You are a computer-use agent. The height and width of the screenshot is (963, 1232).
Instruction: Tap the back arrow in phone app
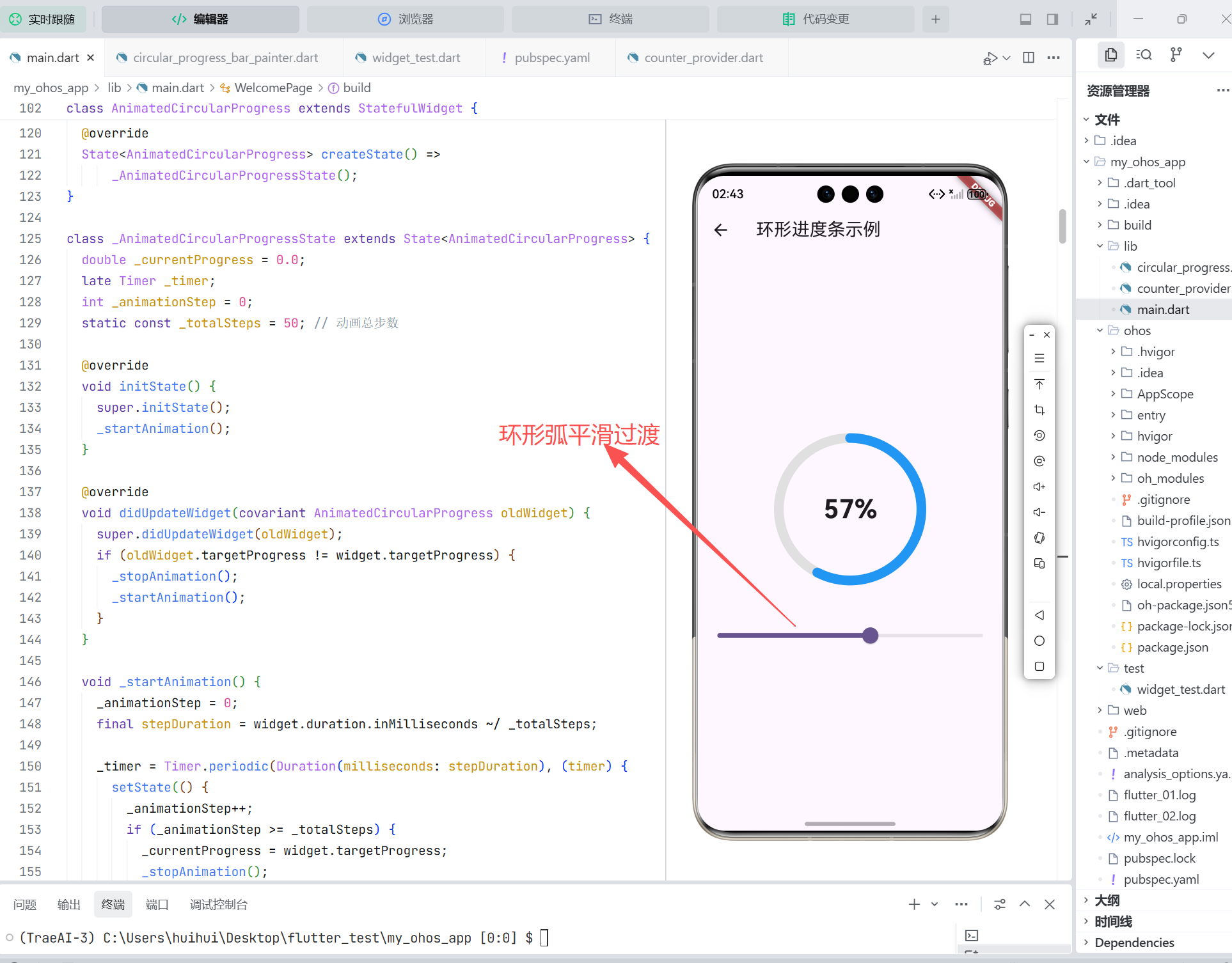(x=721, y=230)
